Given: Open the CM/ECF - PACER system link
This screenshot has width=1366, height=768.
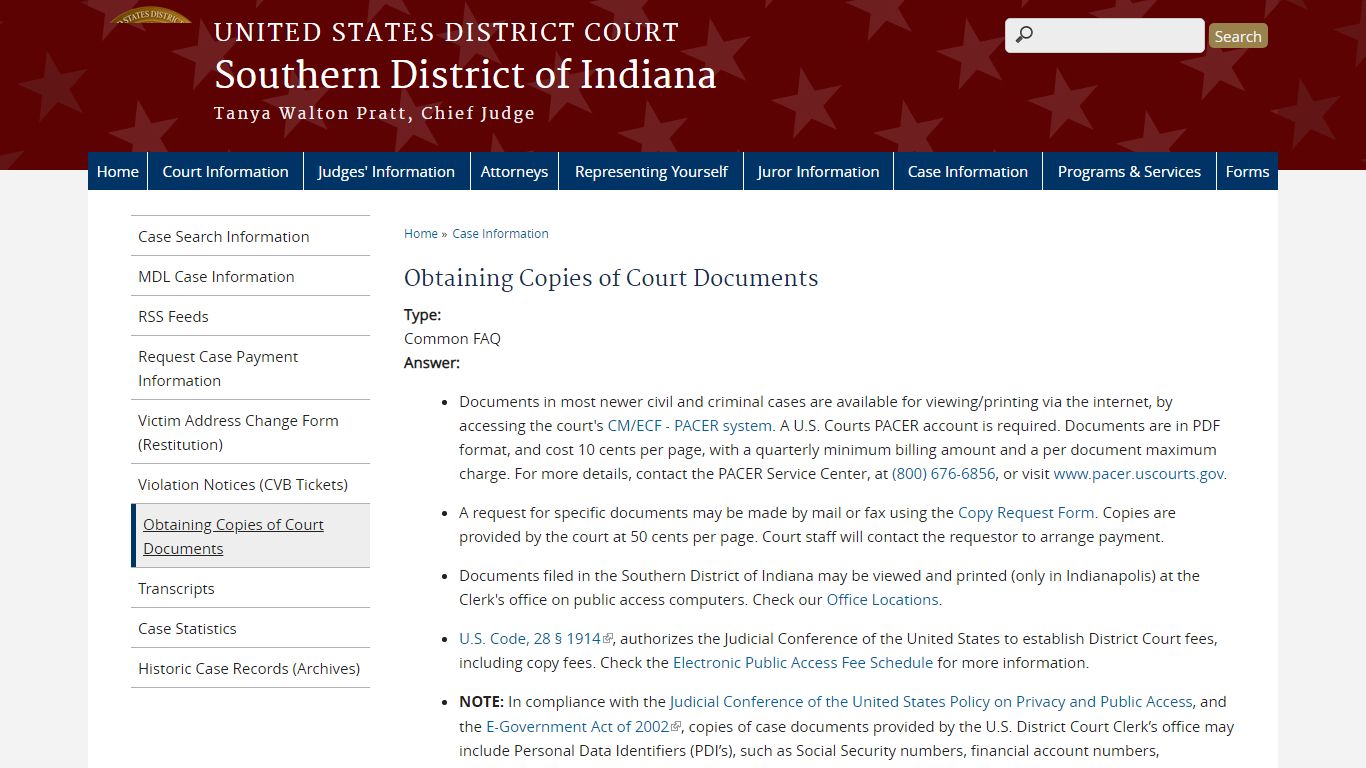Looking at the screenshot, I should [x=690, y=425].
